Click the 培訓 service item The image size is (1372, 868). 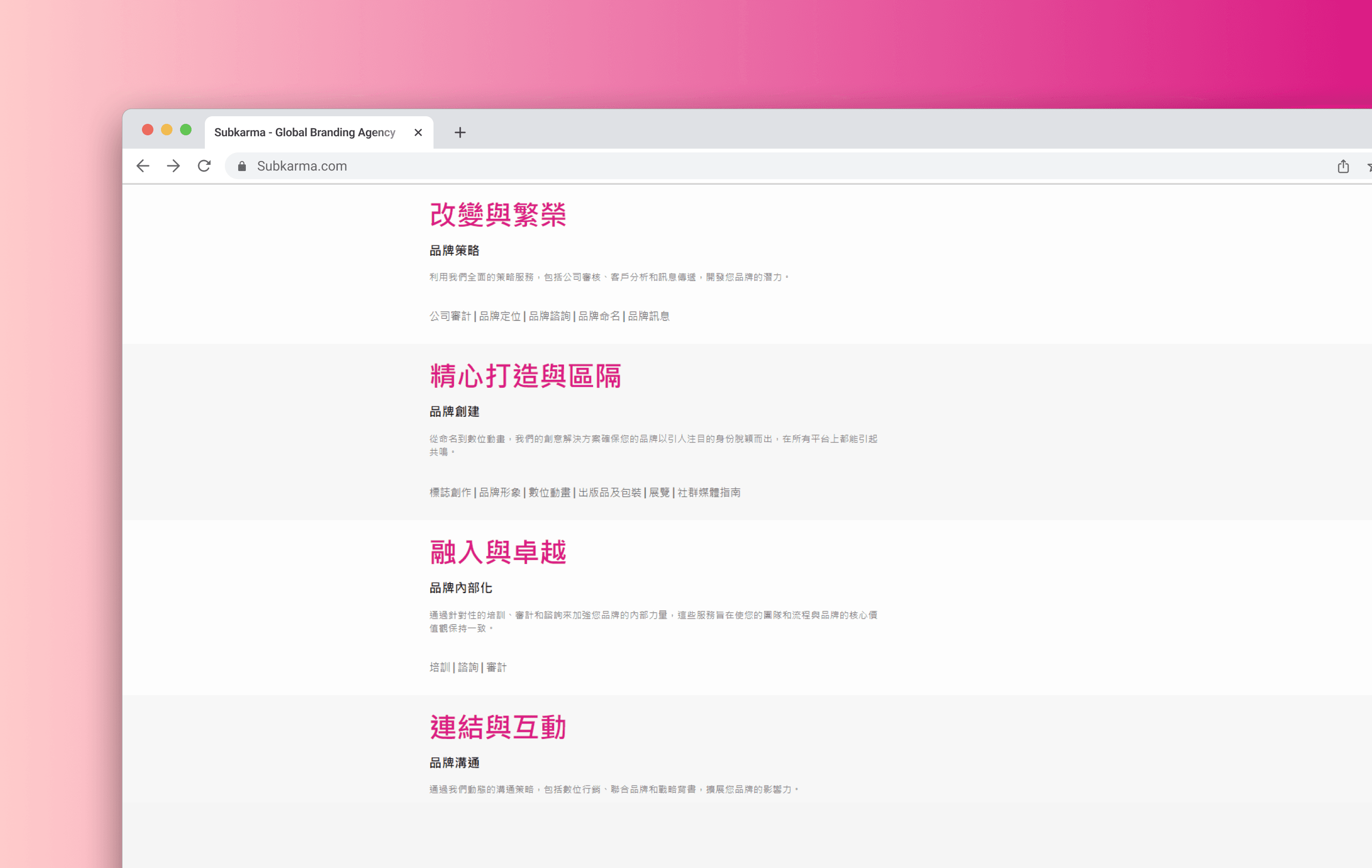tap(440, 667)
